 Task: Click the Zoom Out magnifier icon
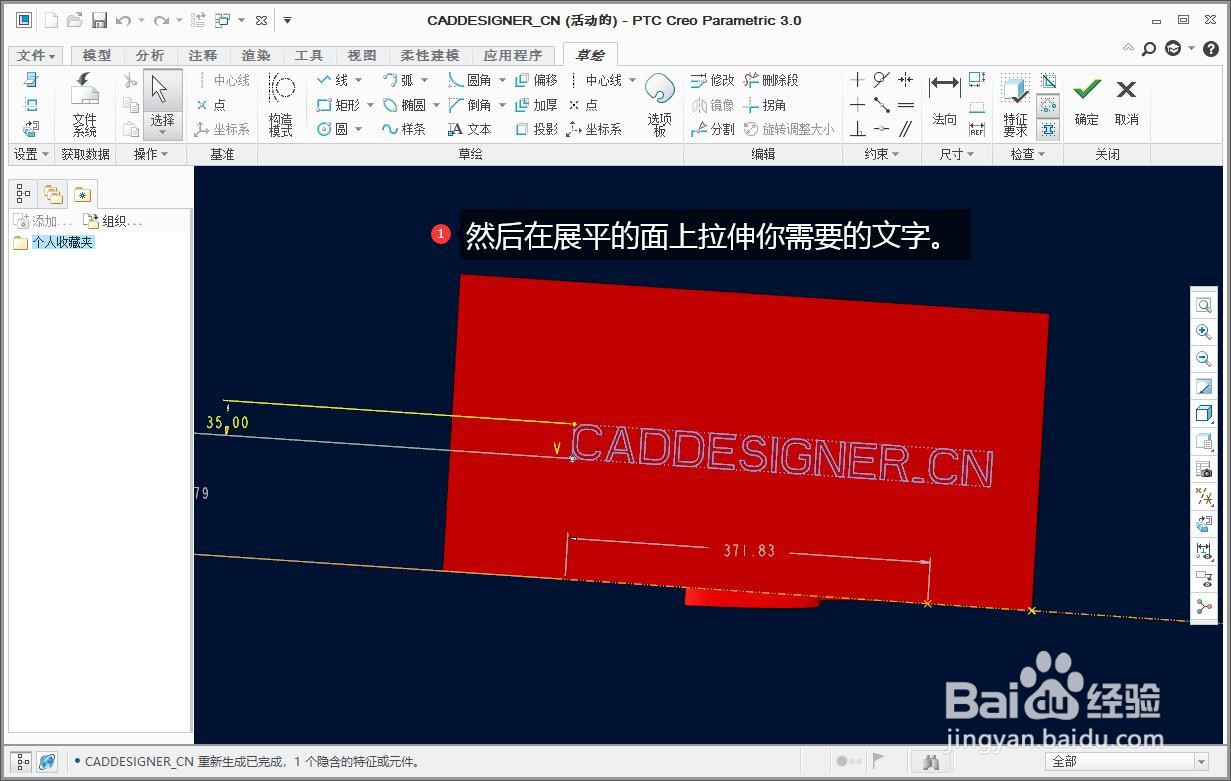(1204, 359)
